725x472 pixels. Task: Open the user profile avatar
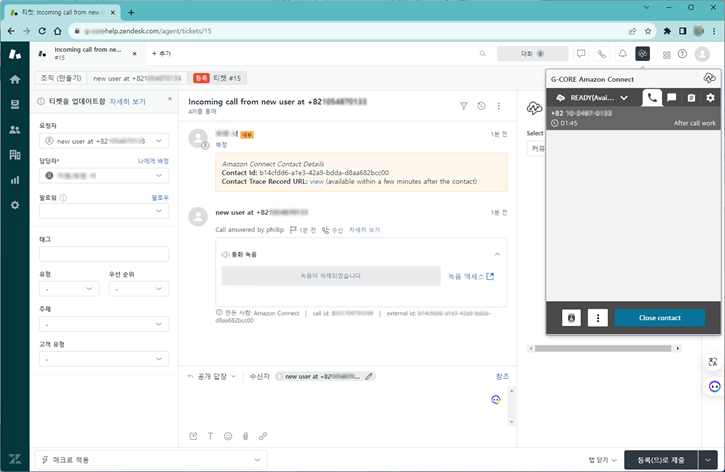click(702, 54)
